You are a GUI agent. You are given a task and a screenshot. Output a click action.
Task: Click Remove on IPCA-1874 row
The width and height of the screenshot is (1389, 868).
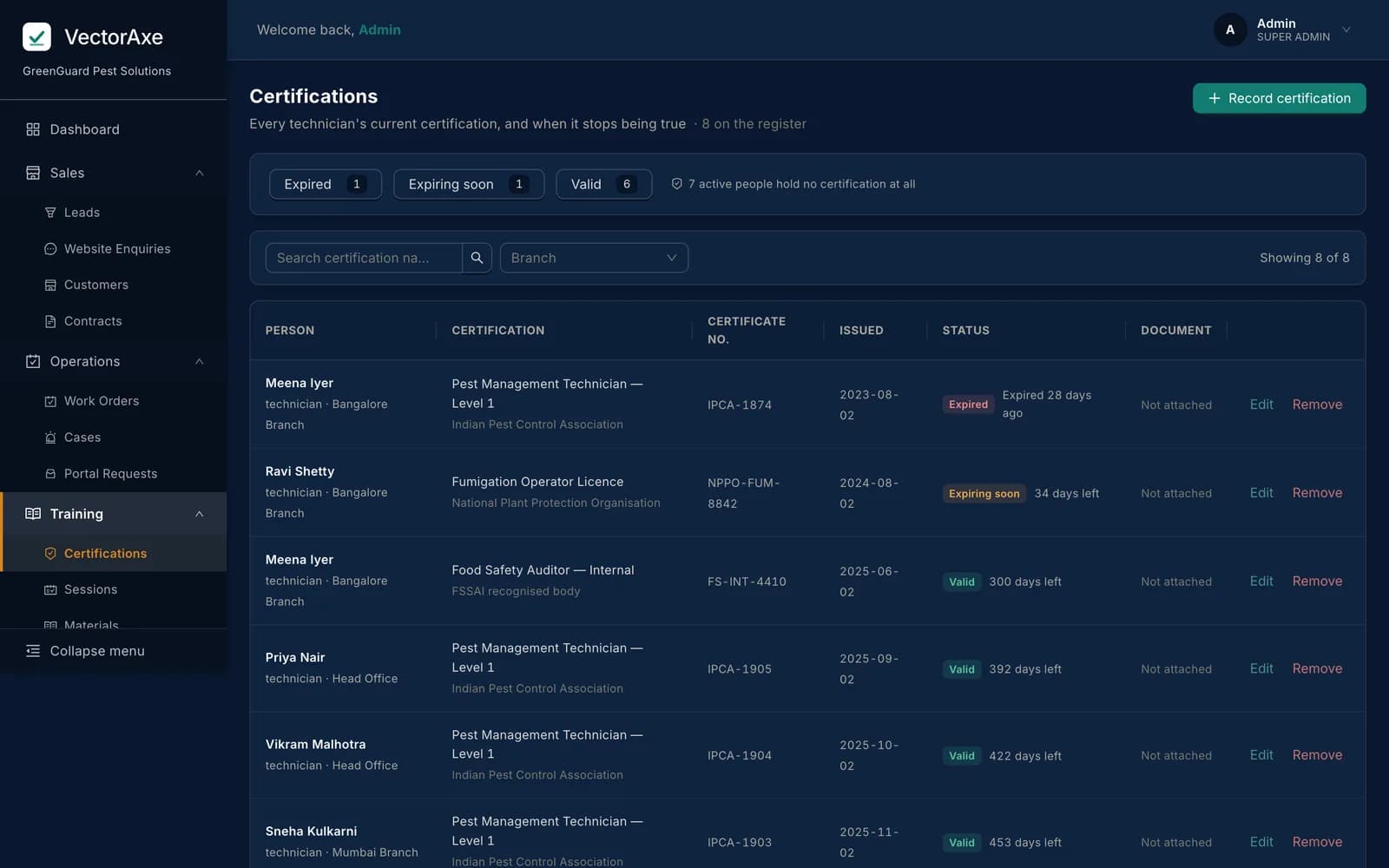tap(1317, 404)
